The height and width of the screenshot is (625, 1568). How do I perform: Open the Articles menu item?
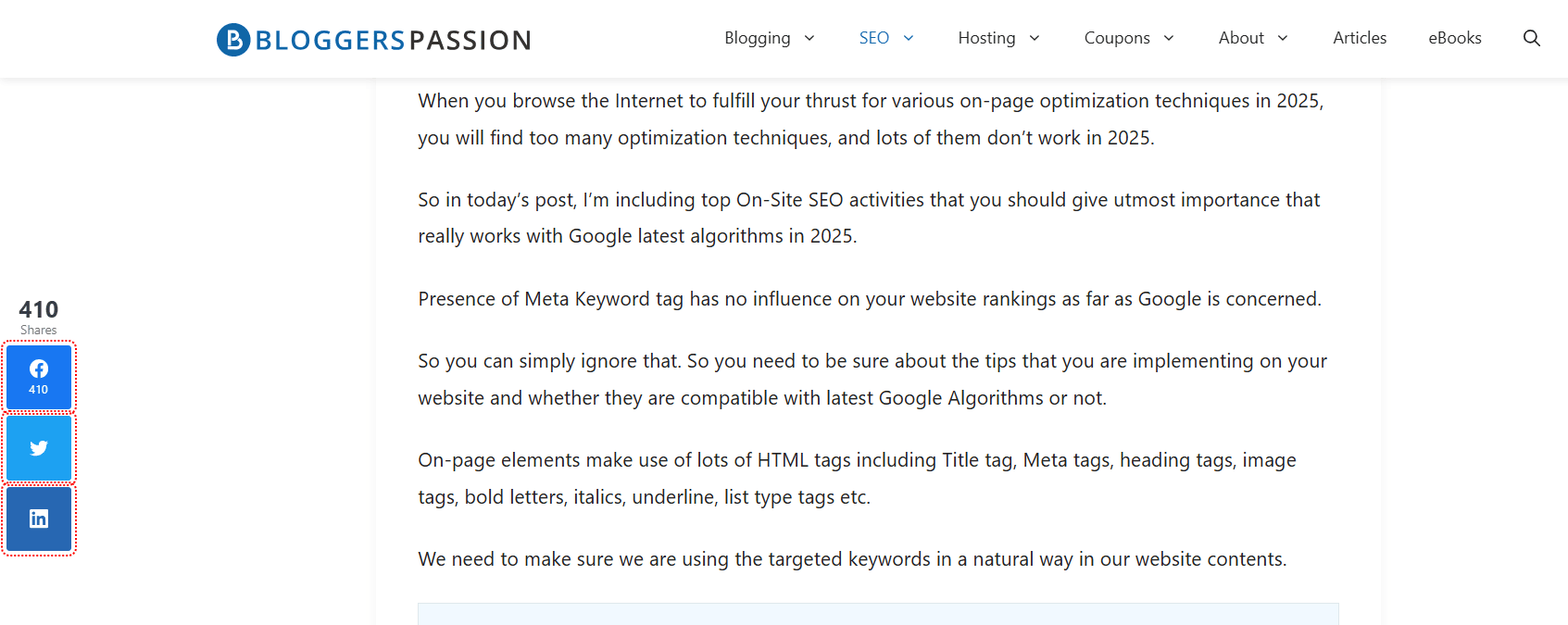pyautogui.click(x=1359, y=38)
